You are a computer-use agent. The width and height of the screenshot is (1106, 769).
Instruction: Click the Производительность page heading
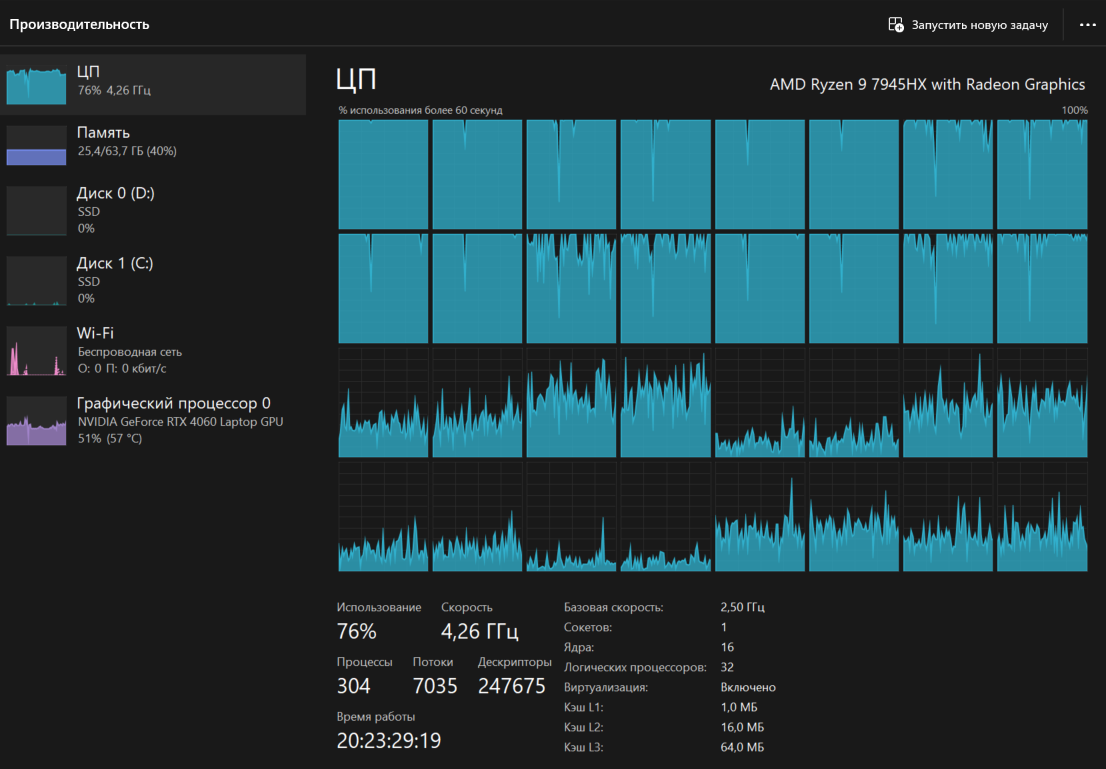tap(79, 24)
